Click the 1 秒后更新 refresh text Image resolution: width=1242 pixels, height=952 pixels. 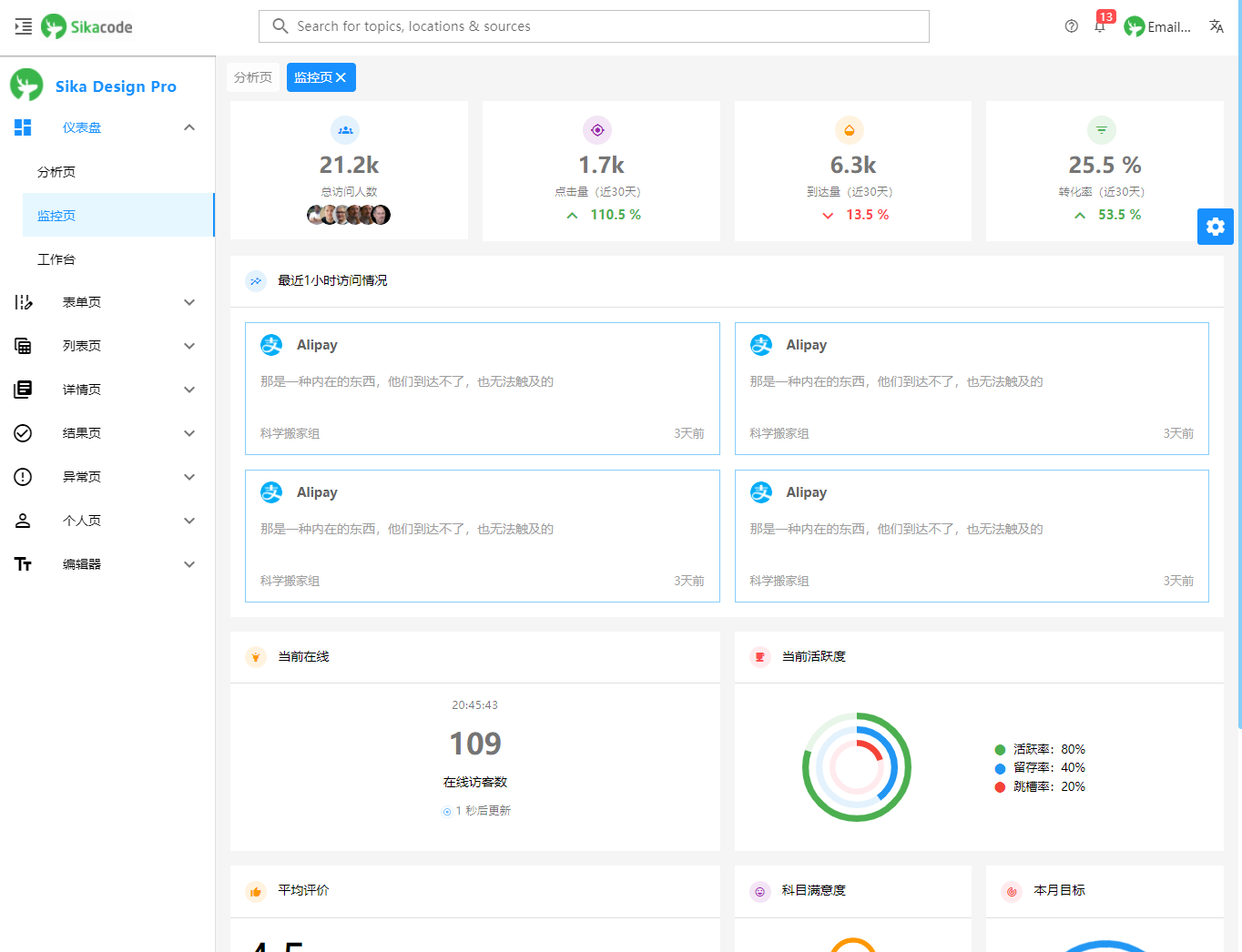483,811
